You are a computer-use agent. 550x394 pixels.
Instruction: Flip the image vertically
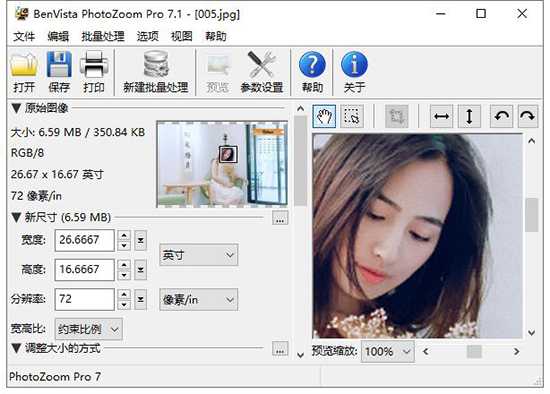(x=469, y=116)
